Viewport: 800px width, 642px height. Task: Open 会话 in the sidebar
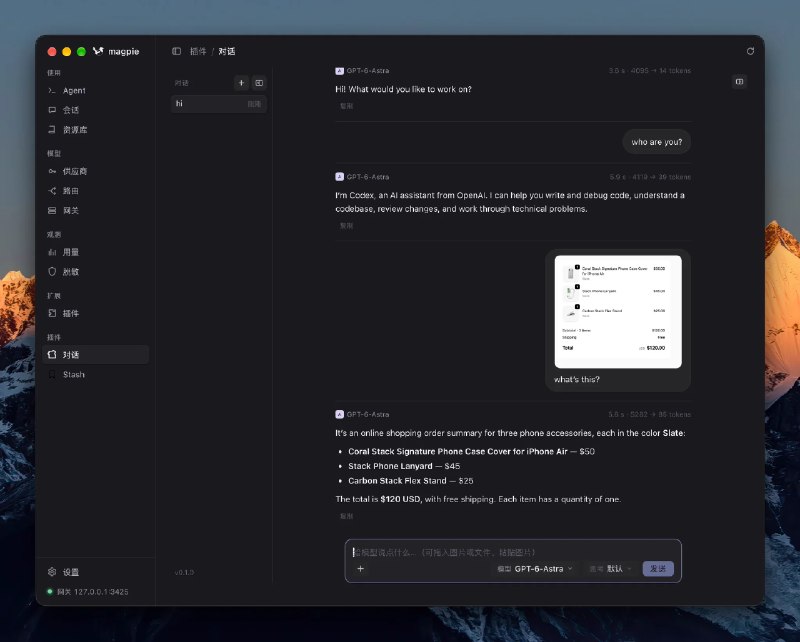tap(96, 110)
